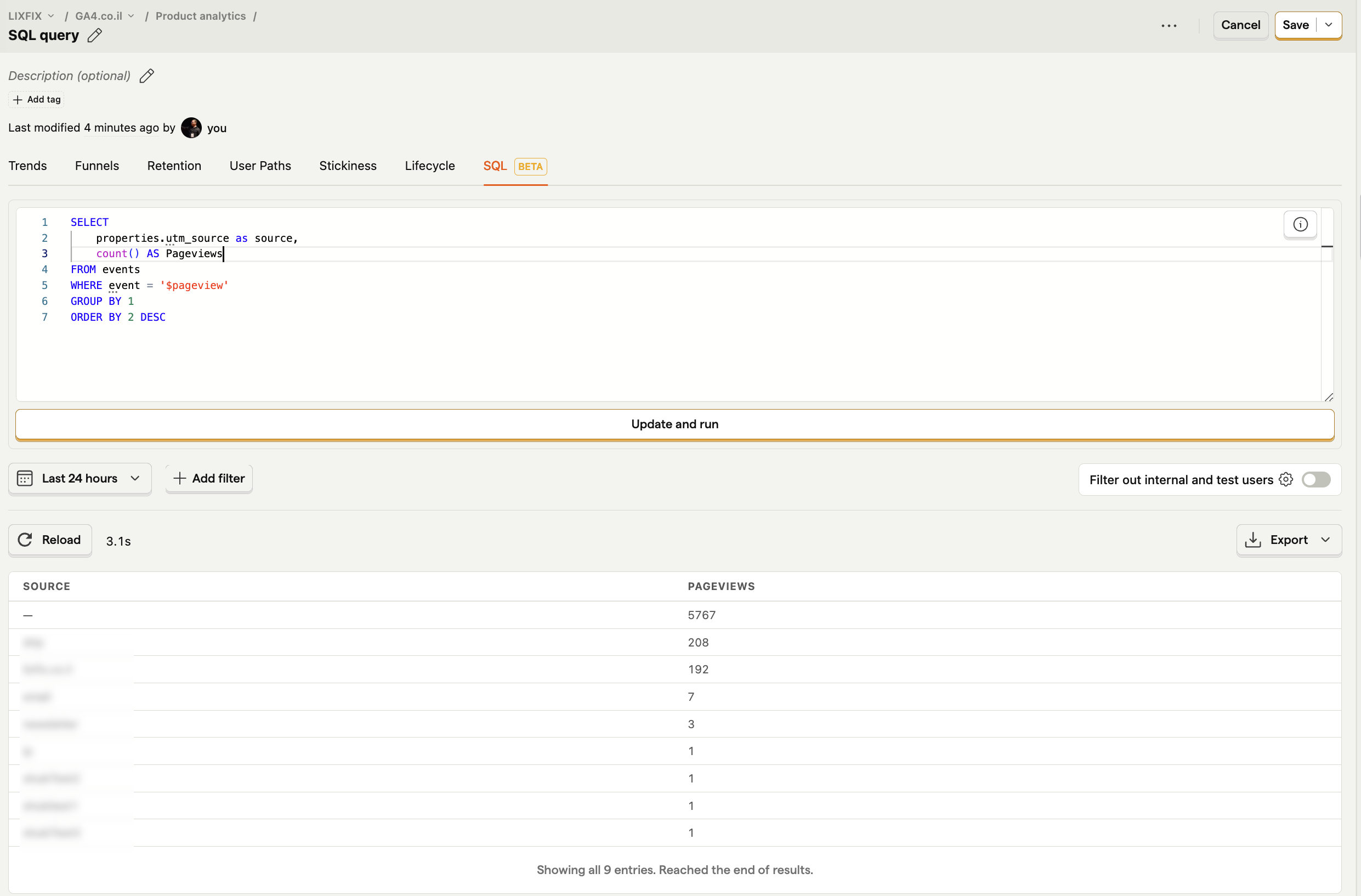Switch to the Lifecycle tab

(429, 166)
